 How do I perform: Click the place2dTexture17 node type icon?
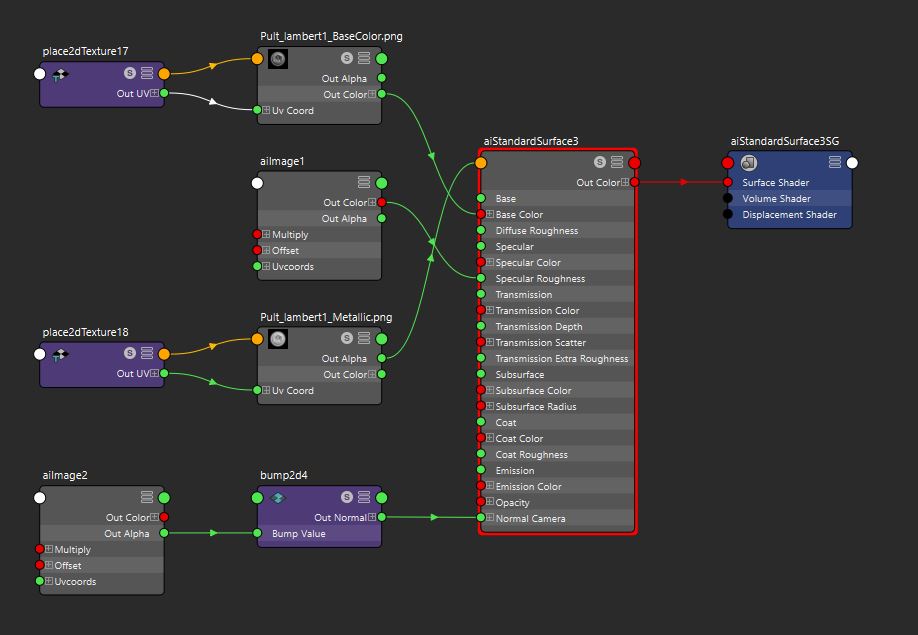pyautogui.click(x=61, y=74)
